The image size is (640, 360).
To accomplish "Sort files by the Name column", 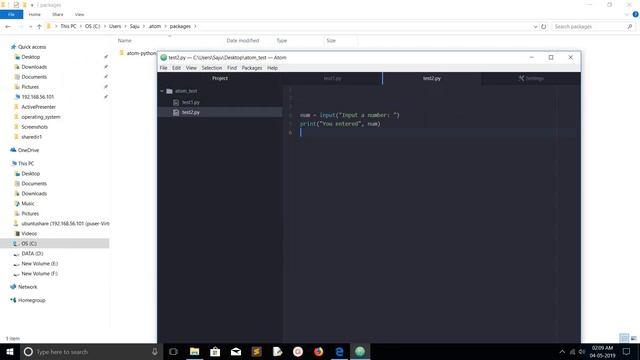I will tap(125, 40).
